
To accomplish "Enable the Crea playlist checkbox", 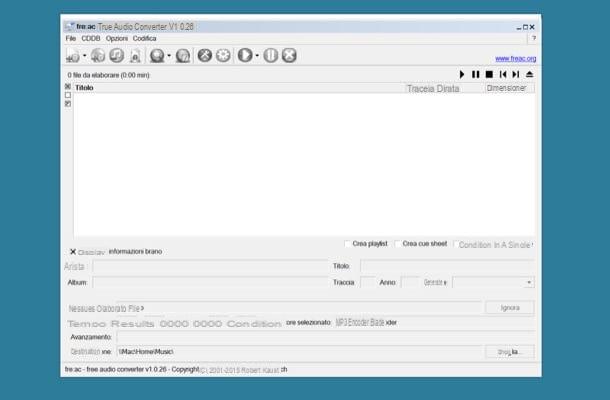I will [x=347, y=244].
